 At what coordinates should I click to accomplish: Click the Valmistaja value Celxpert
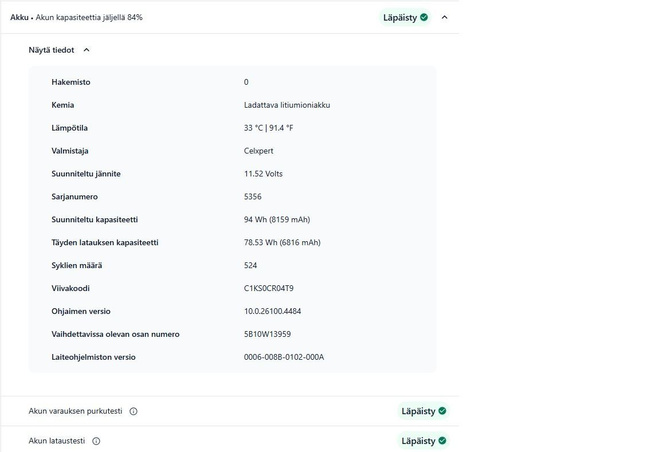coord(258,151)
